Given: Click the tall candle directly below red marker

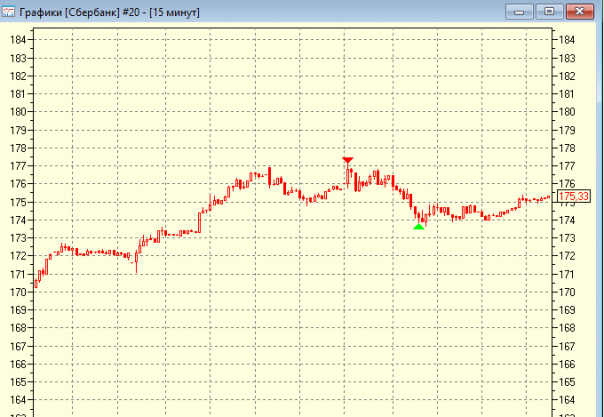Looking at the screenshot, I should pyautogui.click(x=348, y=176).
